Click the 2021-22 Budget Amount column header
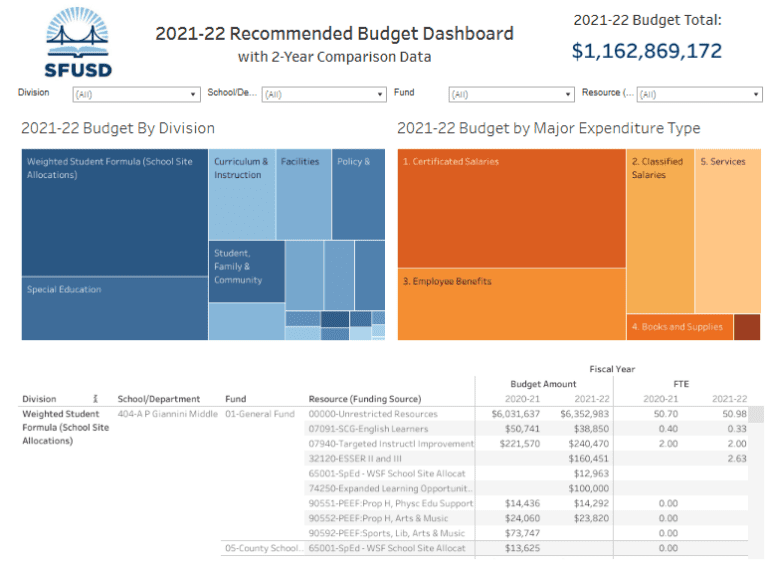768x563 pixels. (x=592, y=399)
